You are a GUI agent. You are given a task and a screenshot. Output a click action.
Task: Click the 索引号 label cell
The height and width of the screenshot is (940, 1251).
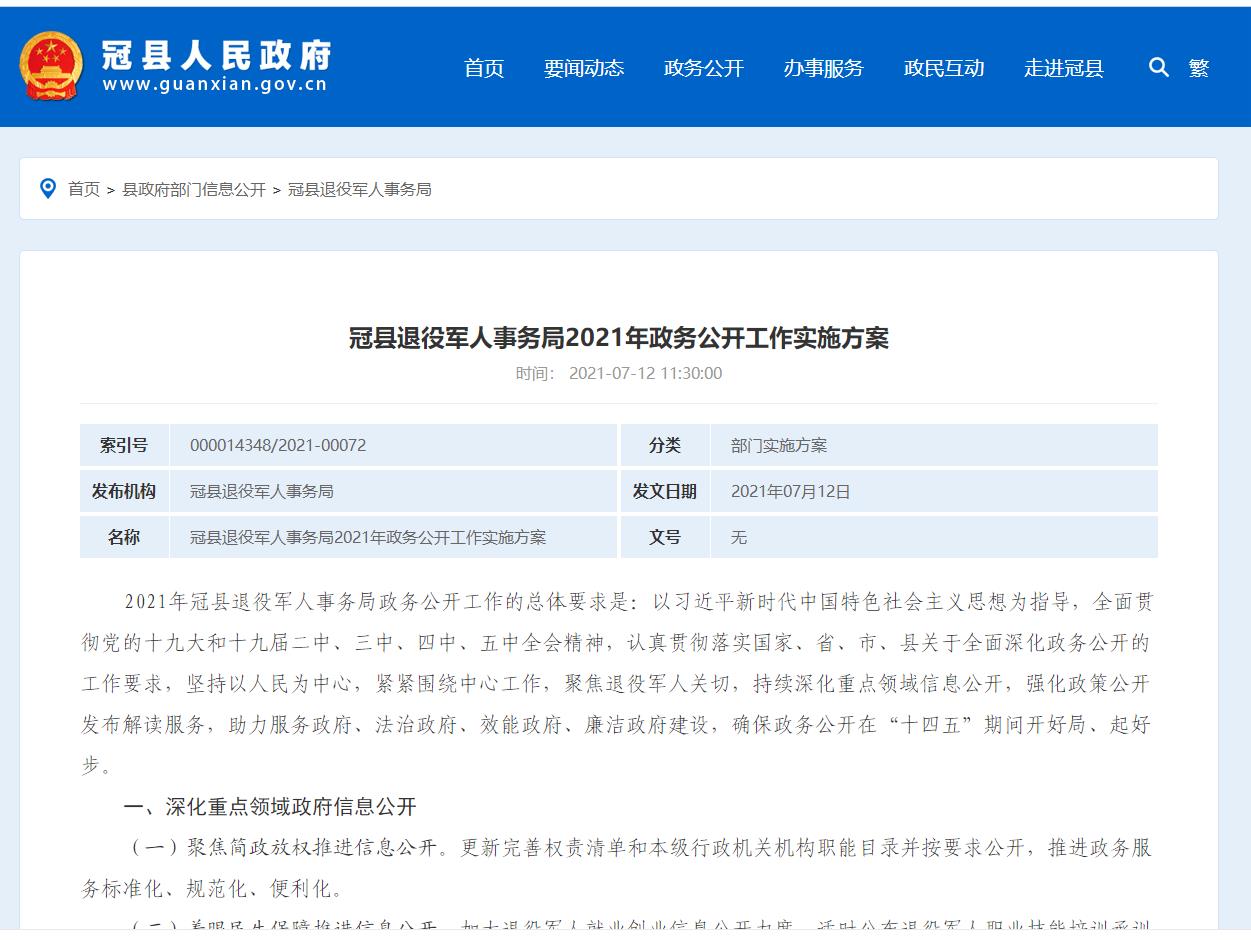[124, 445]
